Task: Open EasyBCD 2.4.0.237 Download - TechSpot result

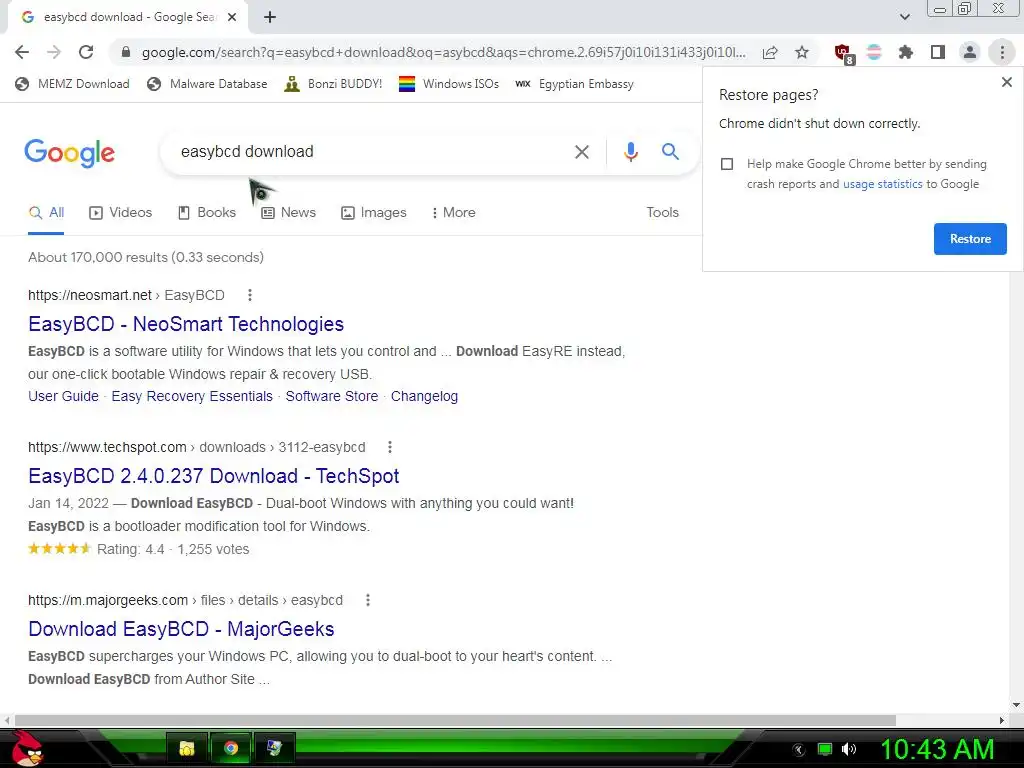Action: (214, 476)
